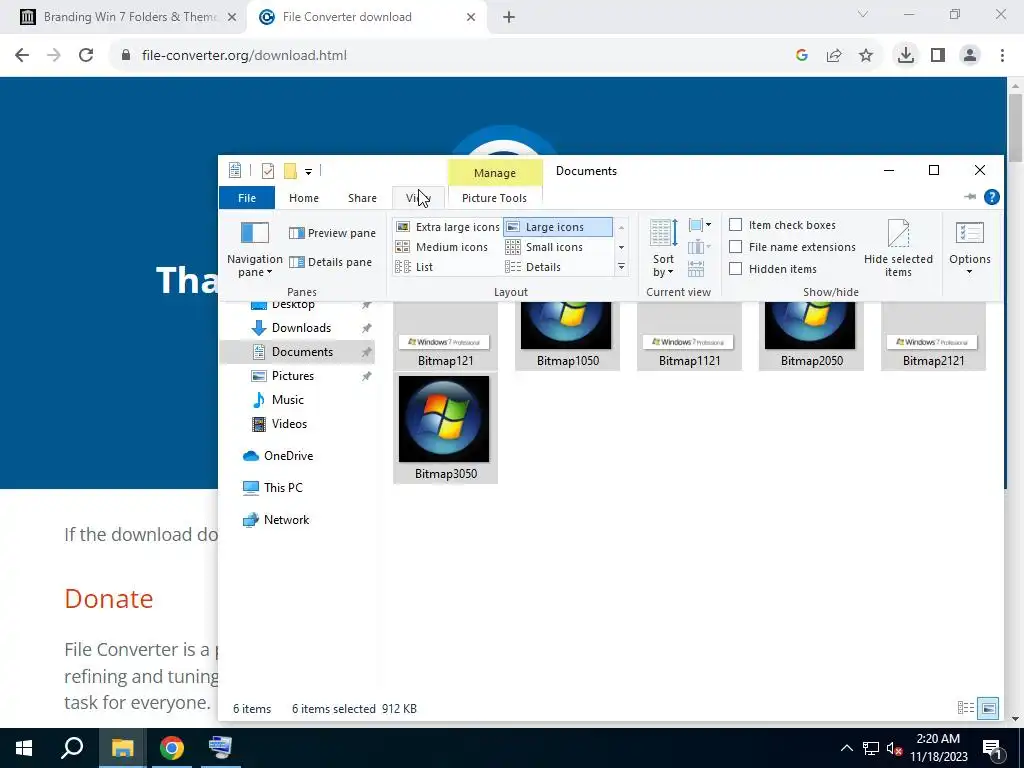Switch to large thumbnails status bar icon
1024x768 pixels.
989,708
